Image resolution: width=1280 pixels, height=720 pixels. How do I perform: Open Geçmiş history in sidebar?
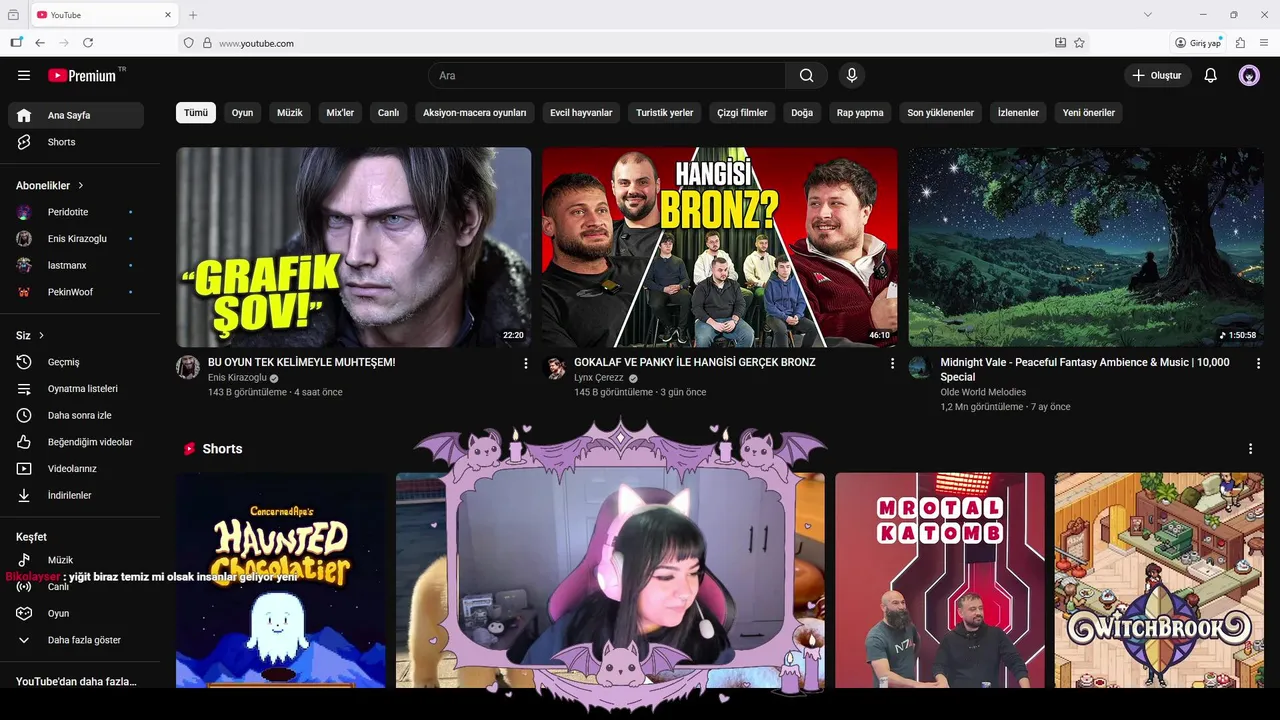click(76, 362)
